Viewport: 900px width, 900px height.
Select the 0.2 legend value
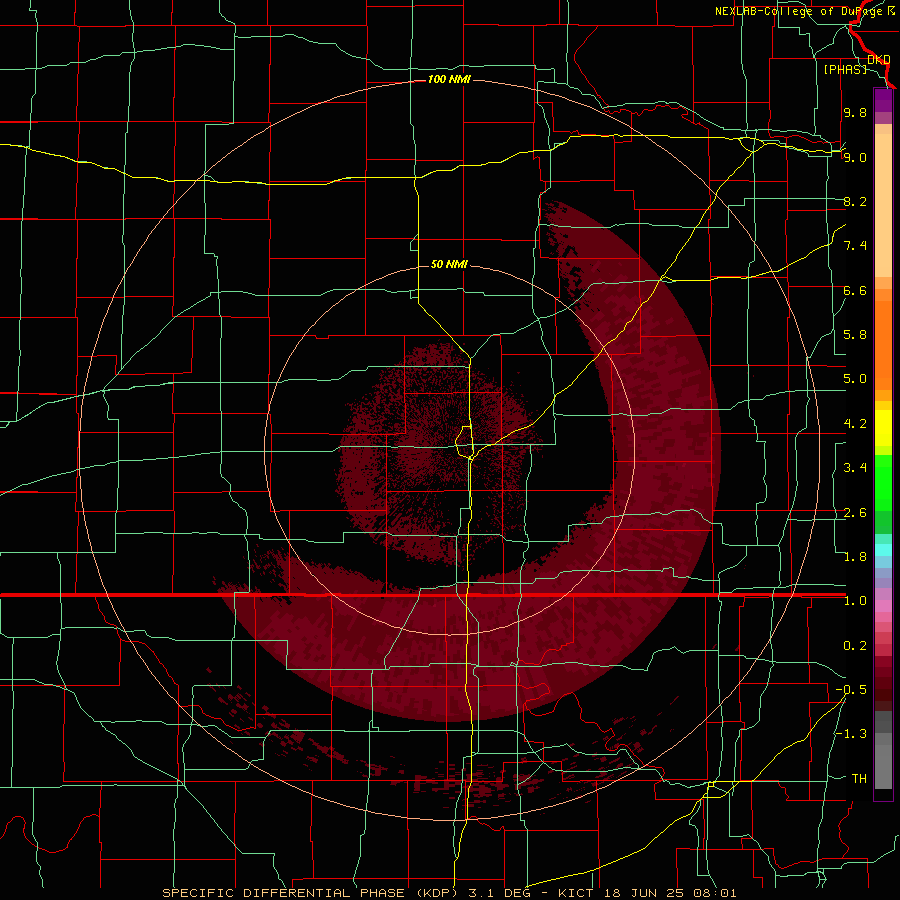855,646
